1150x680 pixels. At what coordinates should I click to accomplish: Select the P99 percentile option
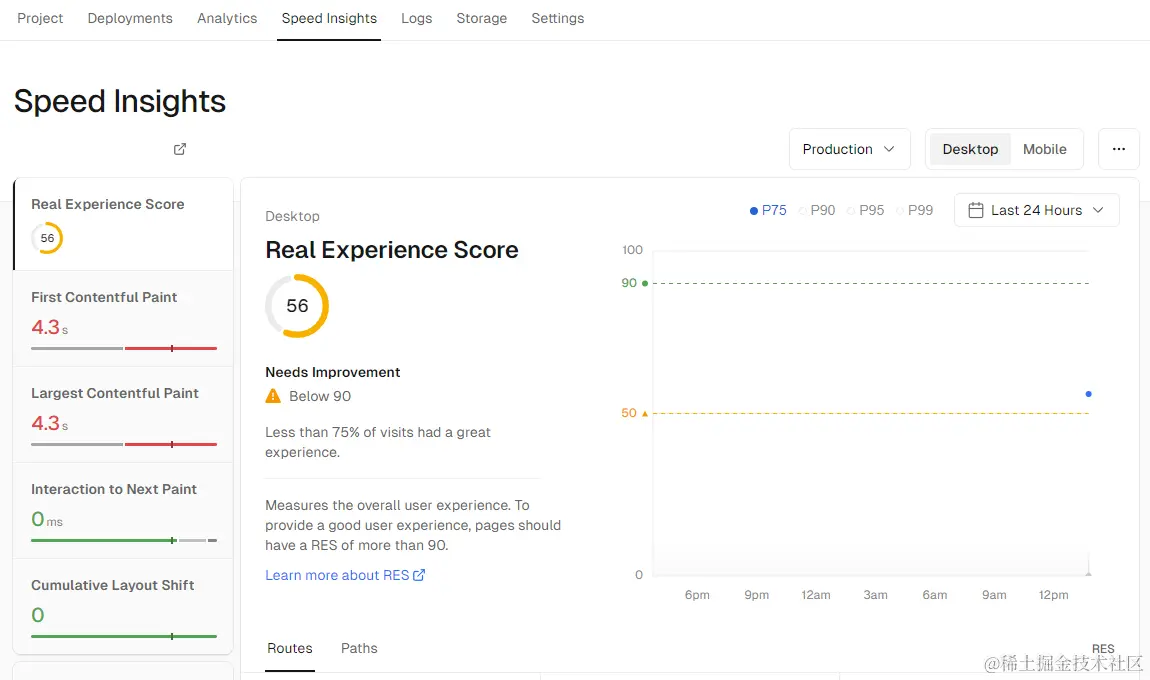point(914,211)
